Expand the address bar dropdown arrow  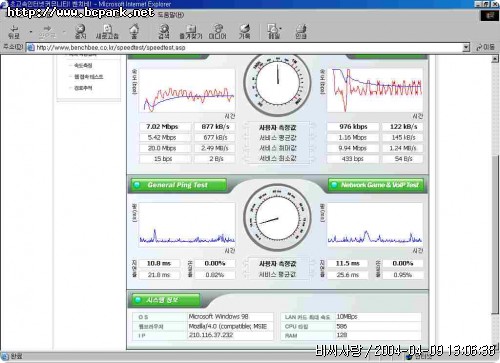point(466,47)
